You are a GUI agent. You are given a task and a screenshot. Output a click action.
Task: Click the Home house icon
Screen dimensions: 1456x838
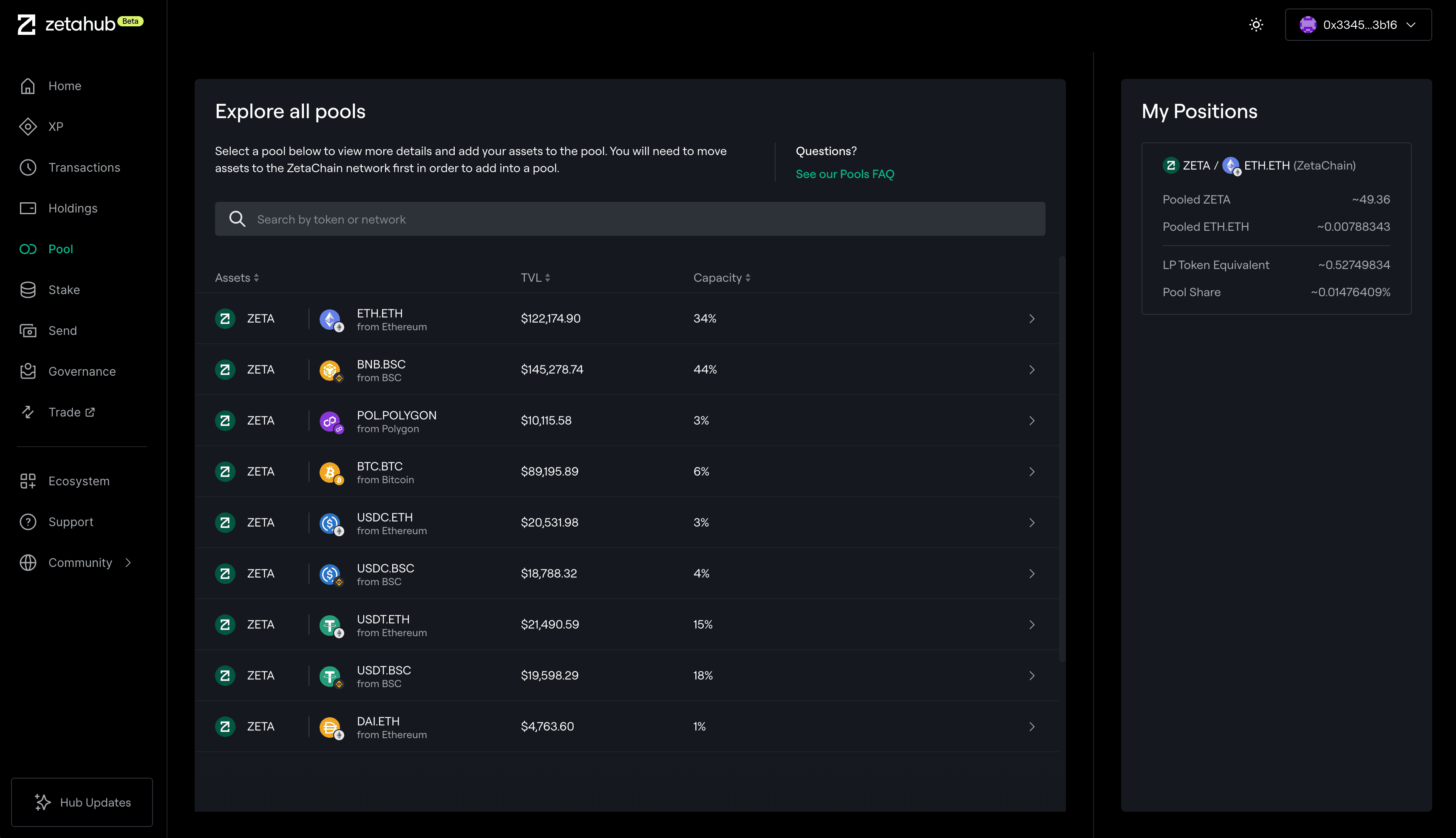click(x=28, y=86)
